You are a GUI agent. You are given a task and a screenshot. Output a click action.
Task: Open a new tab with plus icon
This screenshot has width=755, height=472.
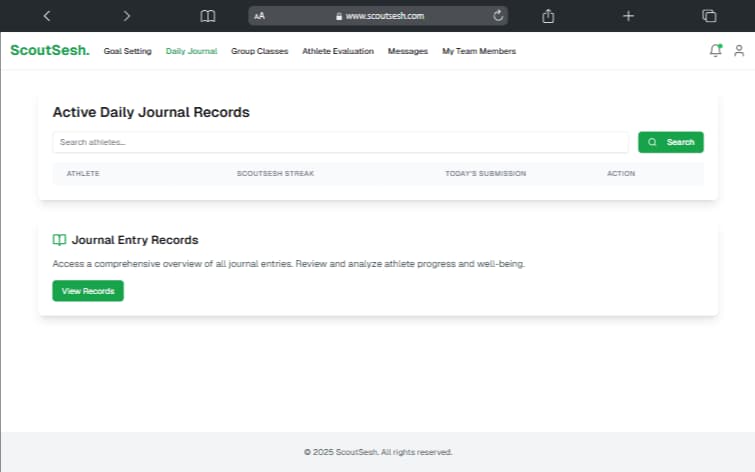[x=628, y=16]
